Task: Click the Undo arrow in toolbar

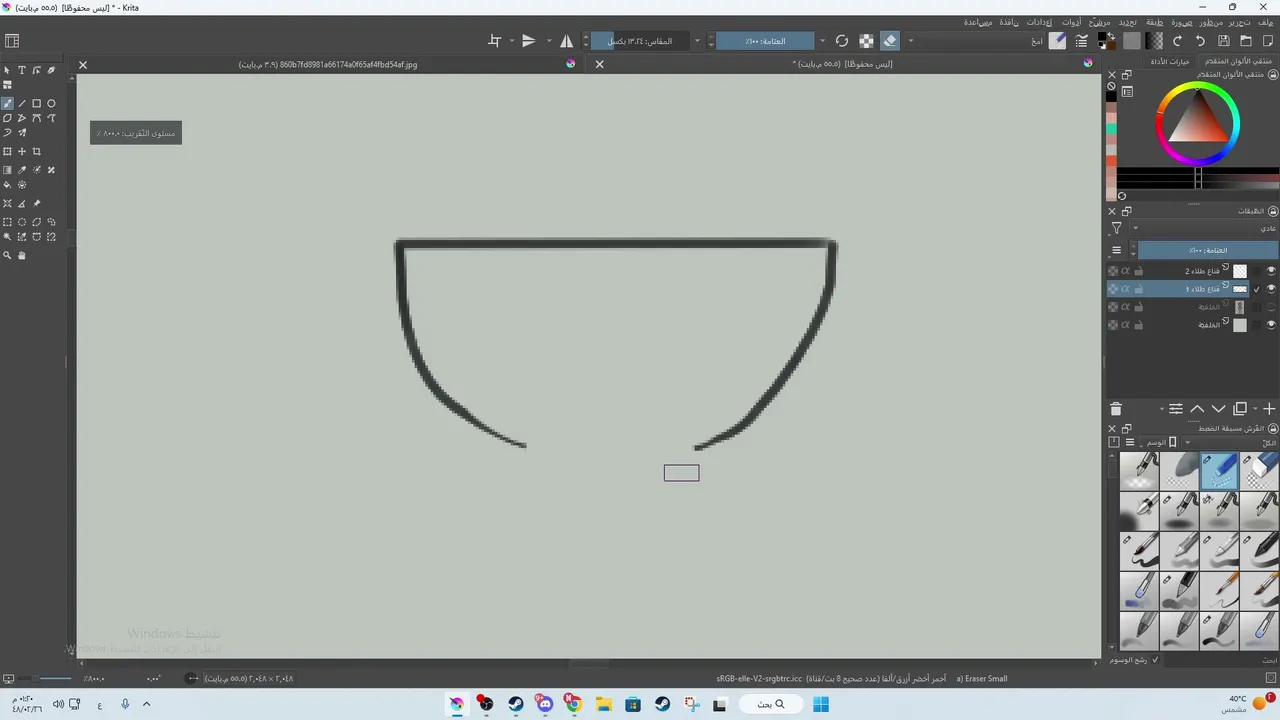Action: point(1200,41)
